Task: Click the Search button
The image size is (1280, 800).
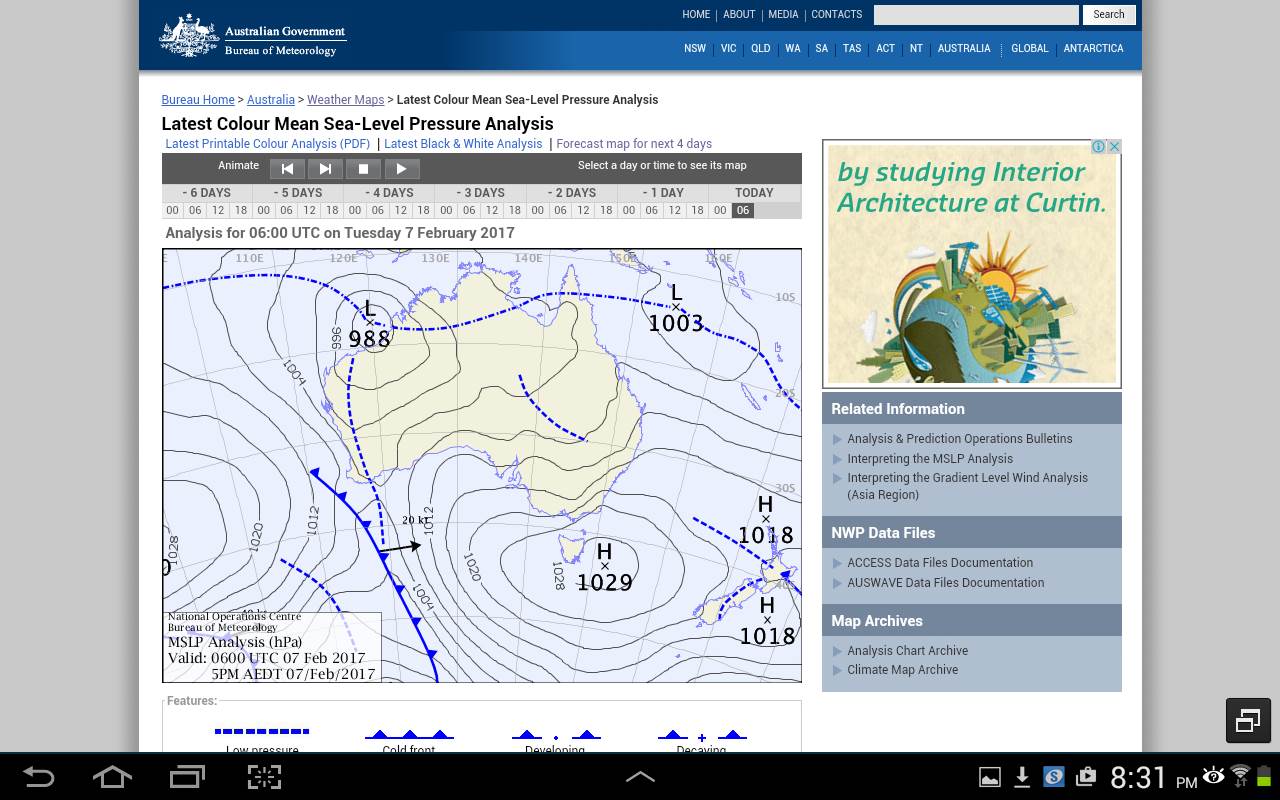Action: click(x=1108, y=14)
